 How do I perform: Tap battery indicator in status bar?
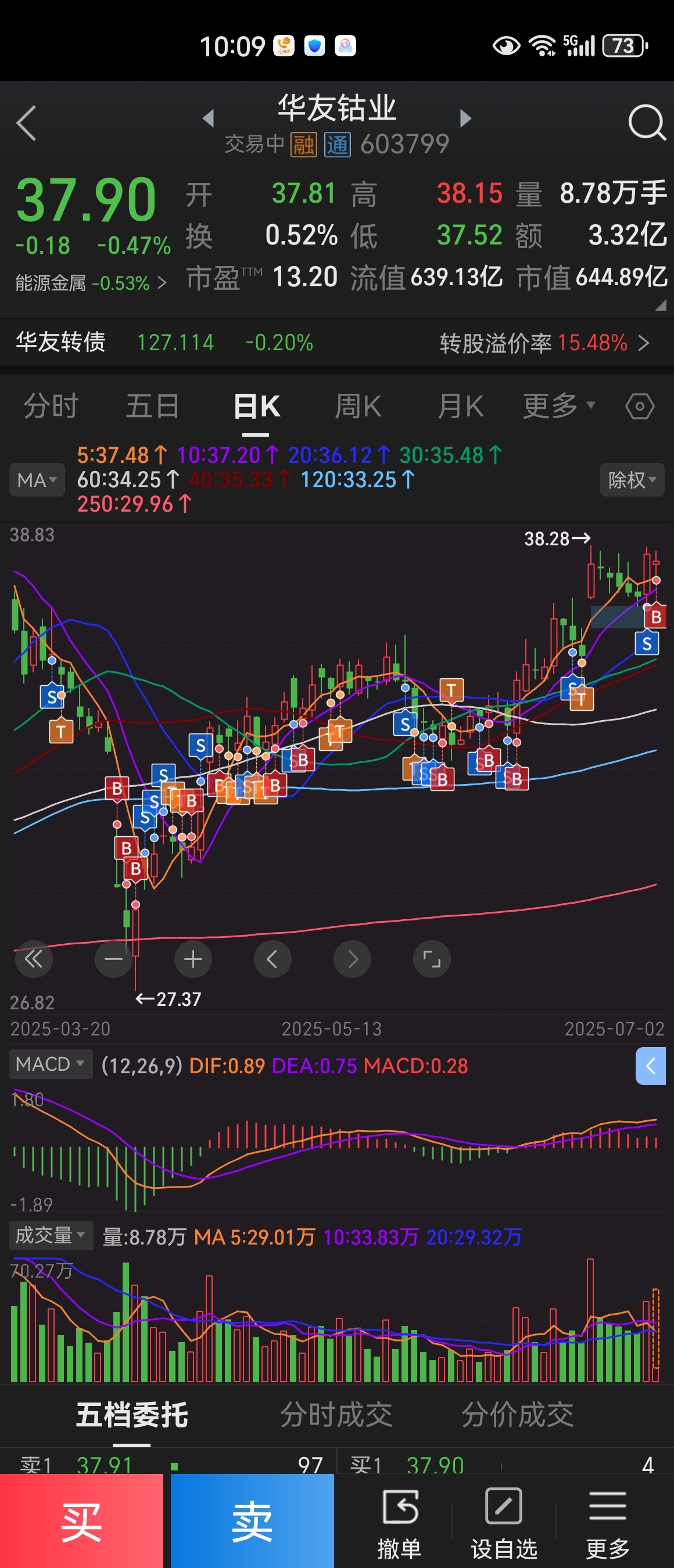(x=625, y=46)
